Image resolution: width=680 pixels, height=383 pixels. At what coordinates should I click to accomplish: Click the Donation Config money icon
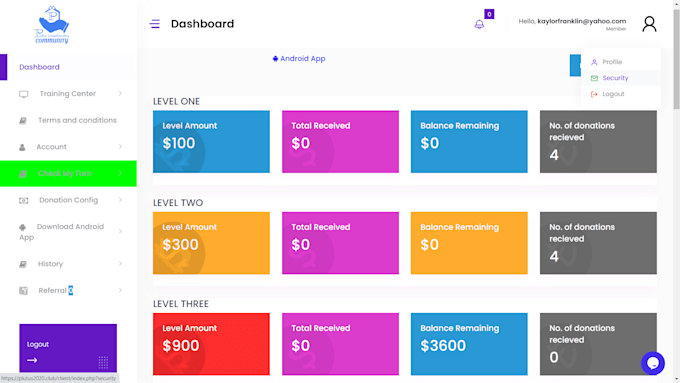23,200
